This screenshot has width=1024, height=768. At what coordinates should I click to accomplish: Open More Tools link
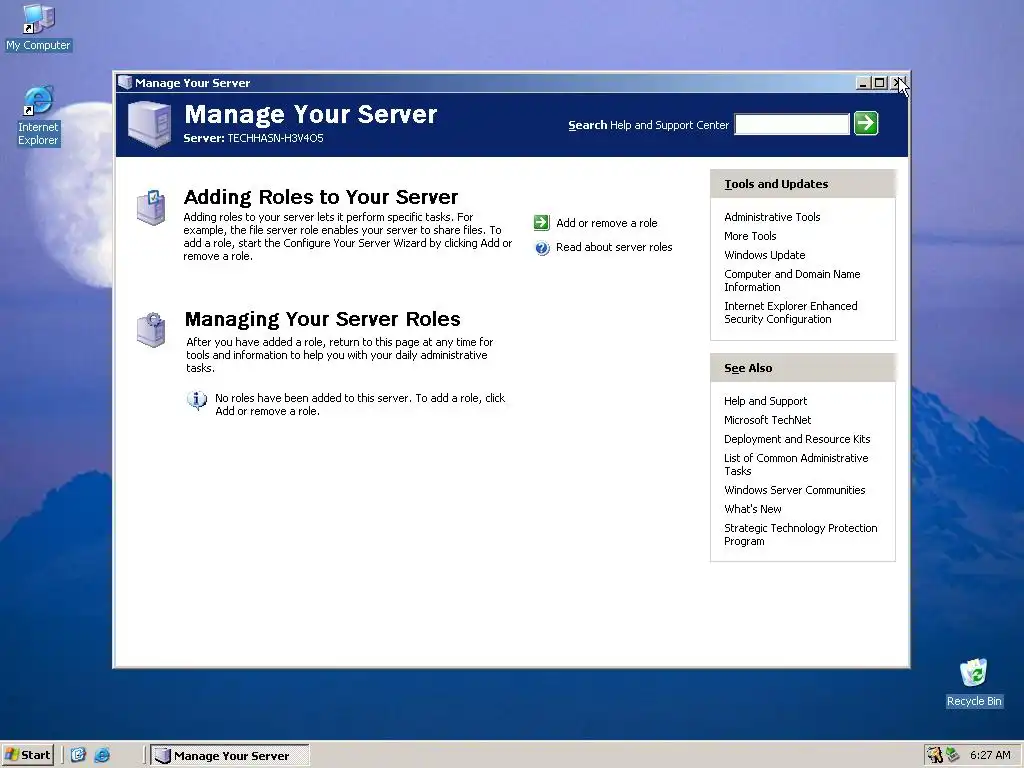pyautogui.click(x=750, y=236)
